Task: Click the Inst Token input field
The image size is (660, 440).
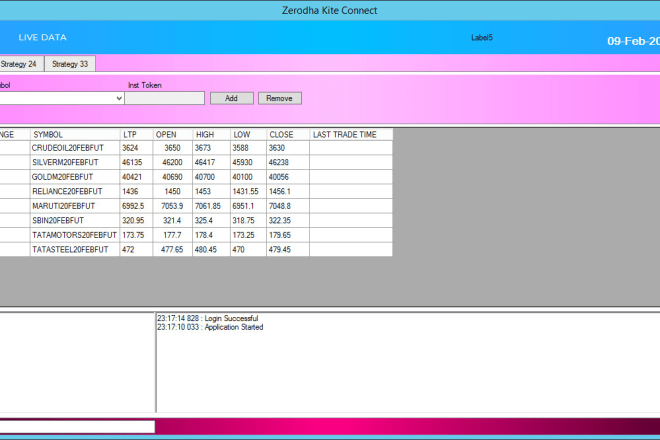Action: 165,98
